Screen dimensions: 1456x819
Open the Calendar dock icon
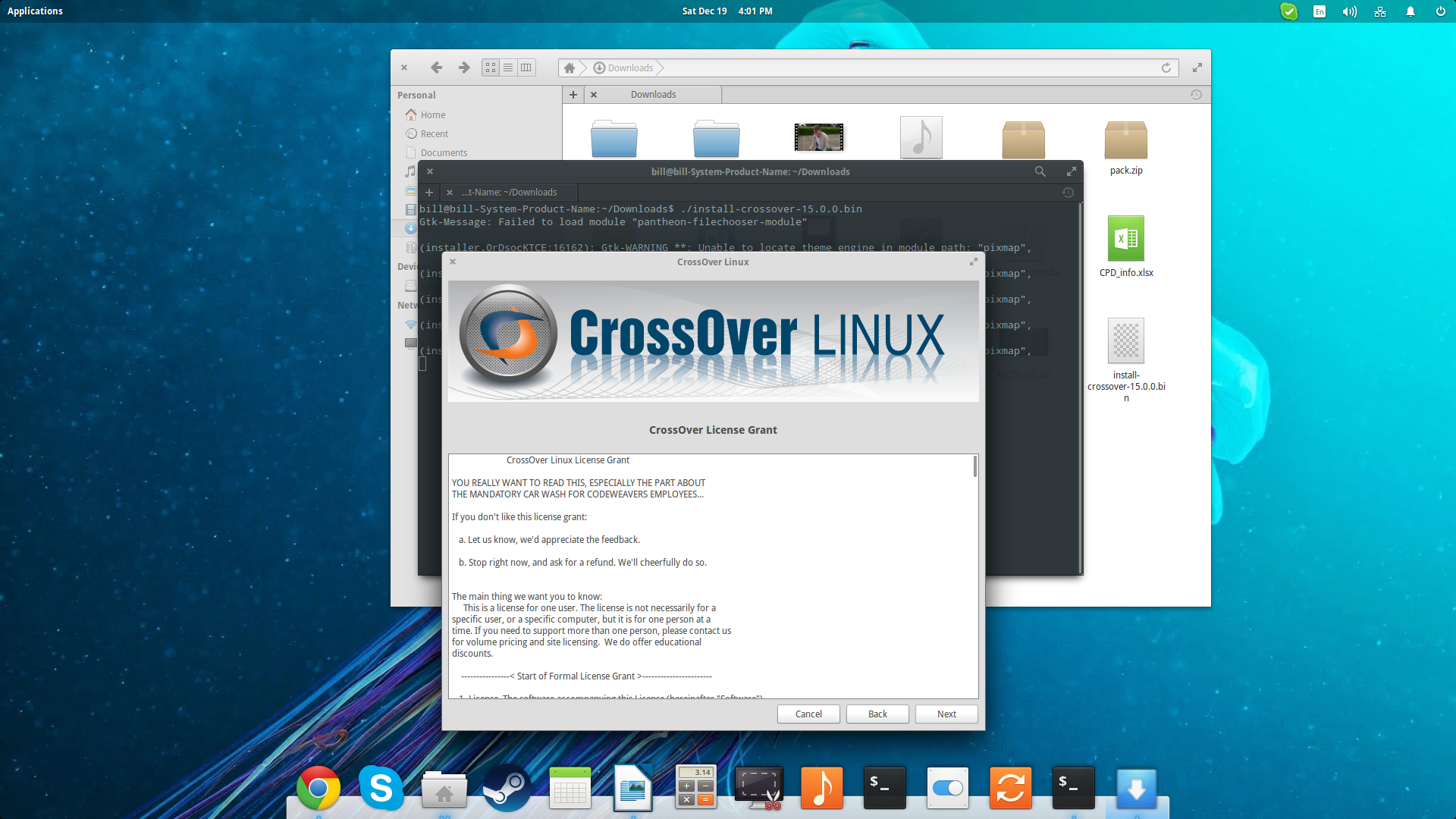coord(570,789)
